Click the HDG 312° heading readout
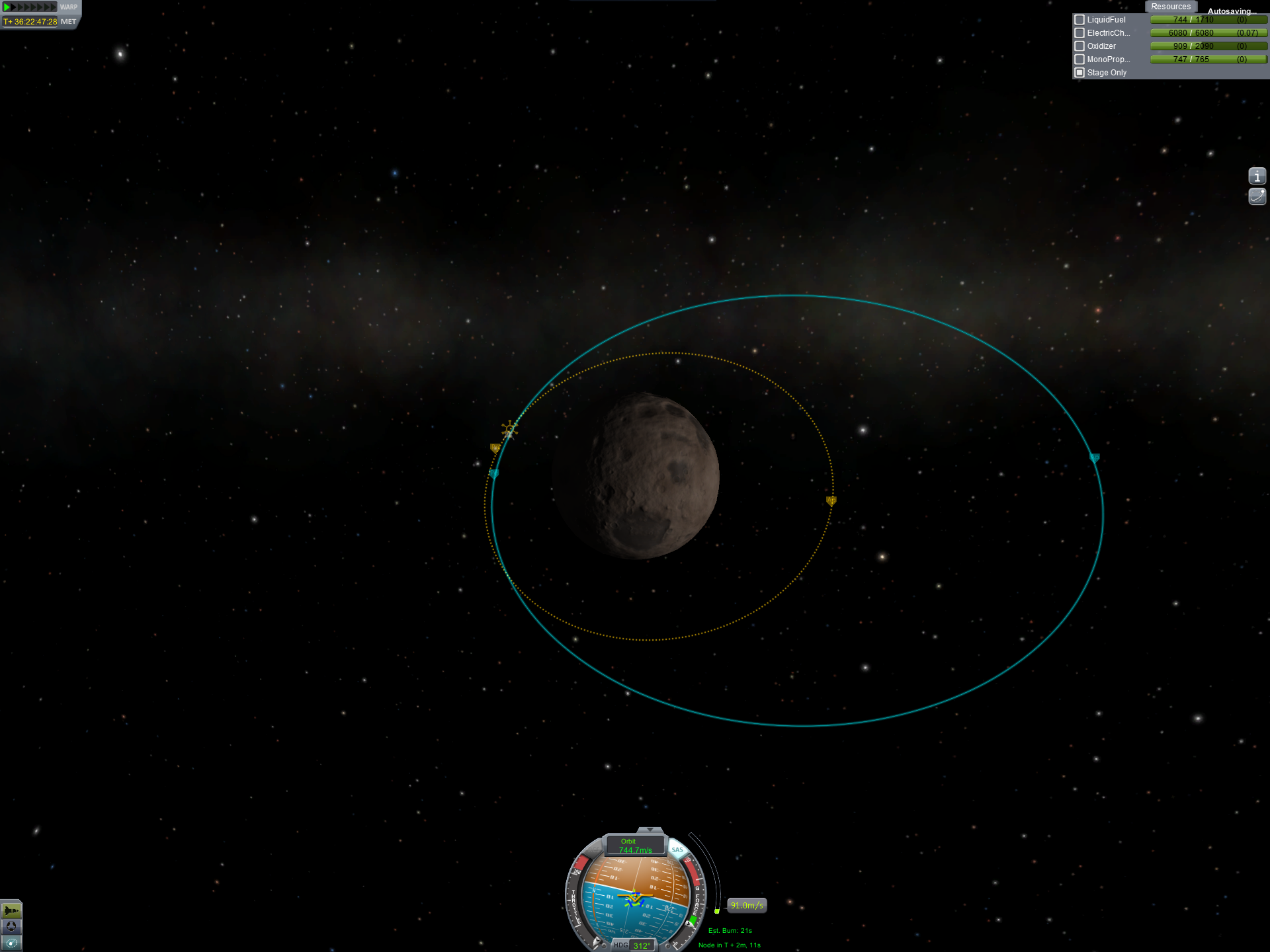This screenshot has height=952, width=1270. pos(634,945)
